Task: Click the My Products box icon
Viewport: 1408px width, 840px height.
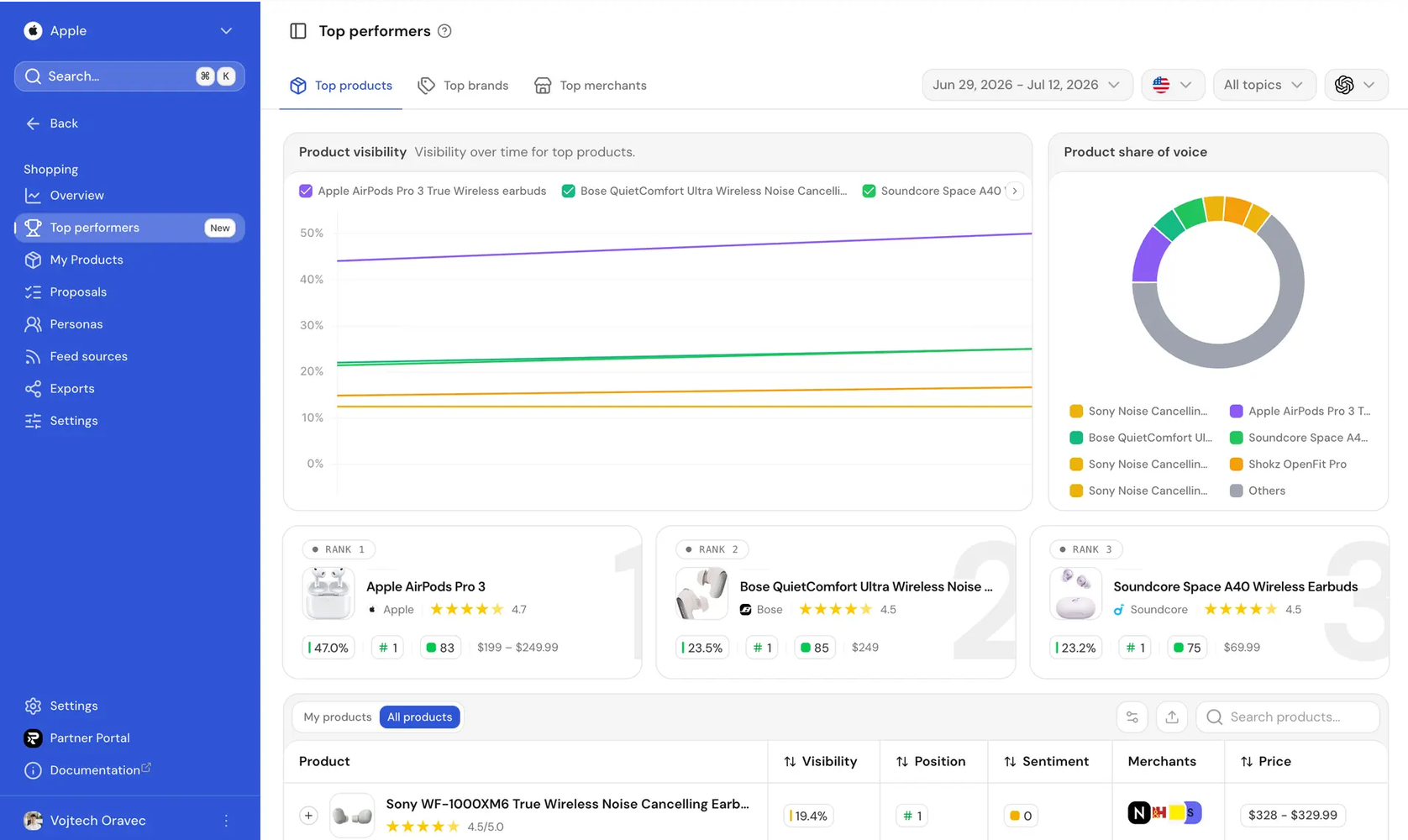Action: pyautogui.click(x=33, y=260)
